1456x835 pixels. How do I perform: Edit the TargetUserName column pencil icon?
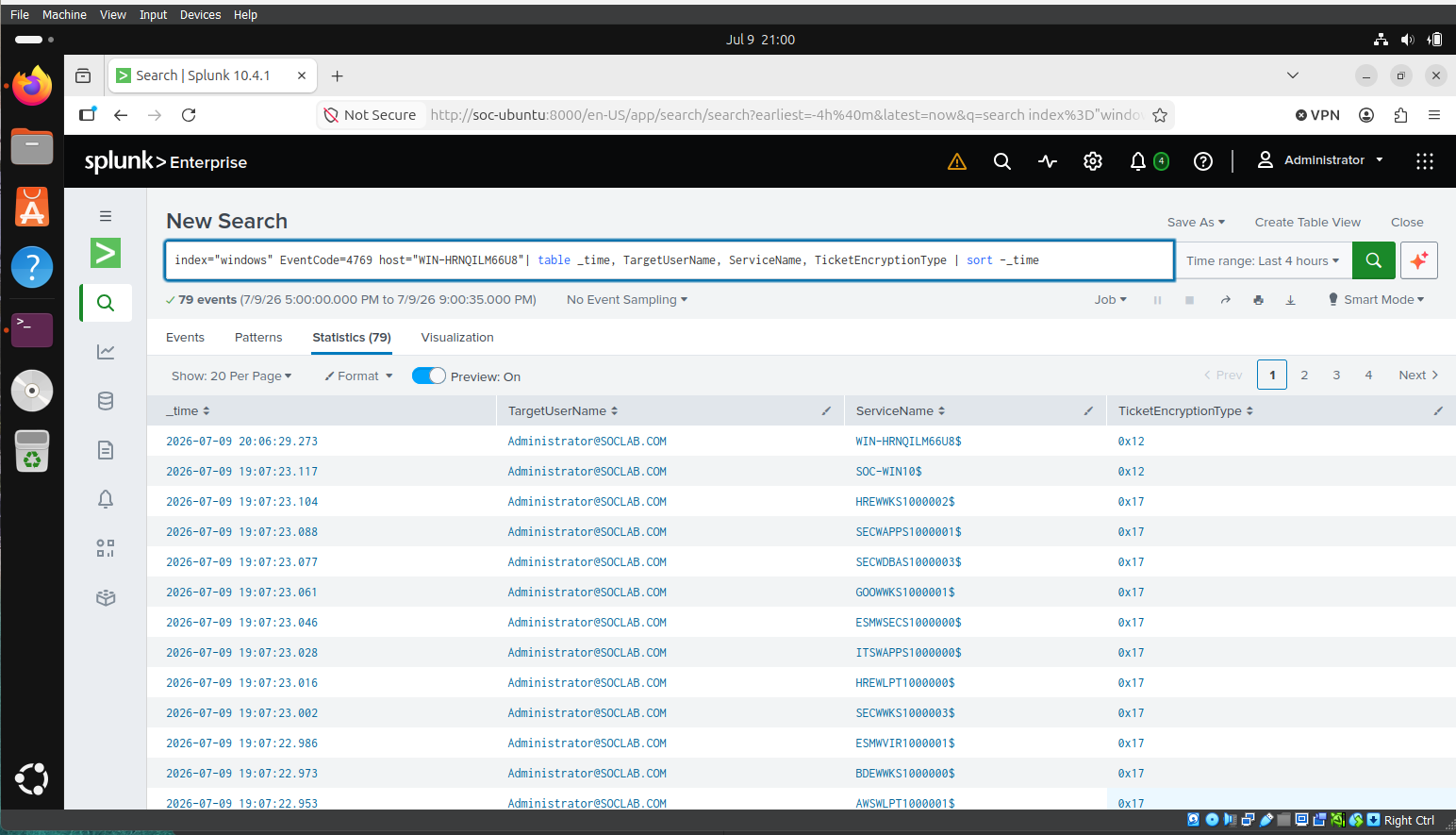(826, 410)
